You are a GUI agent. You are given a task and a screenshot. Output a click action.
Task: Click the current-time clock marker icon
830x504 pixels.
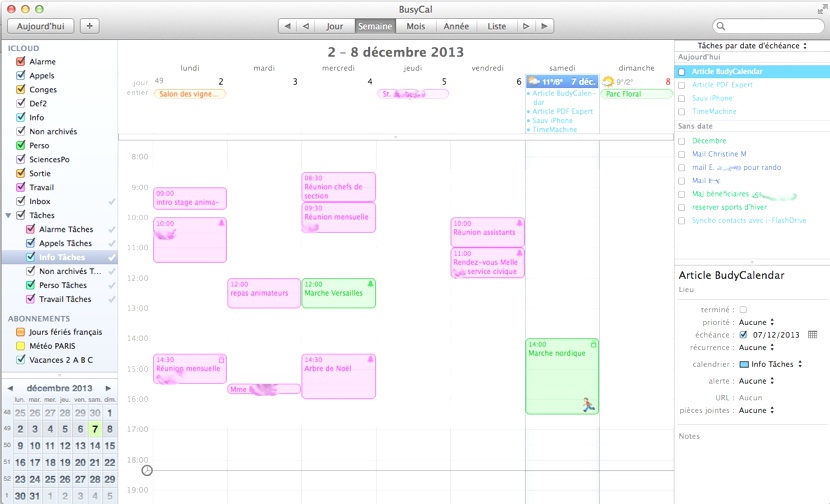click(147, 470)
